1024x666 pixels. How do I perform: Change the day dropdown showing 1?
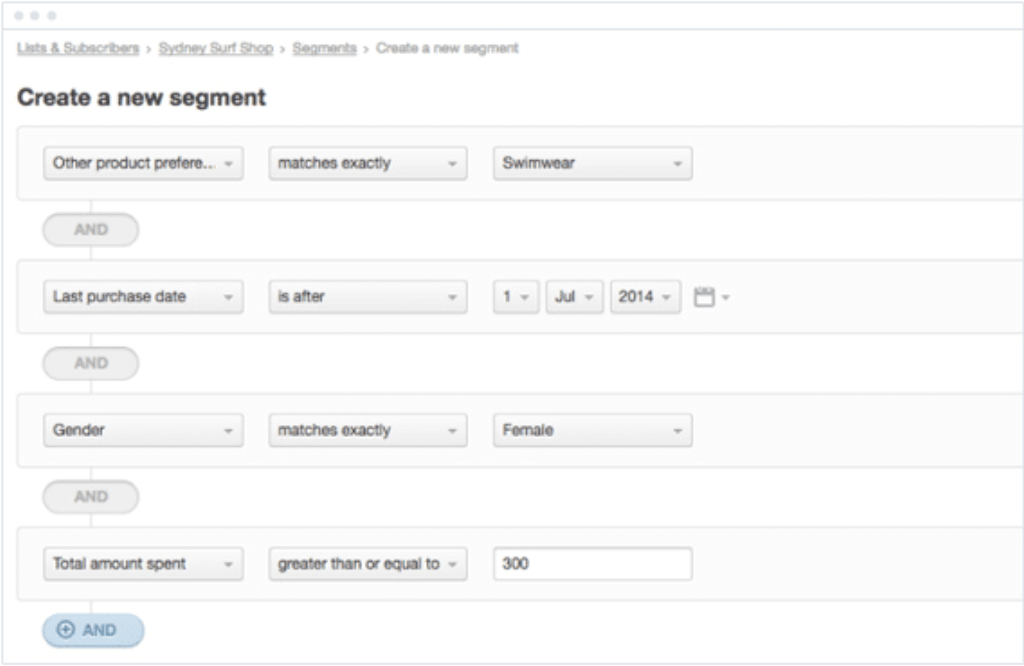coord(515,297)
